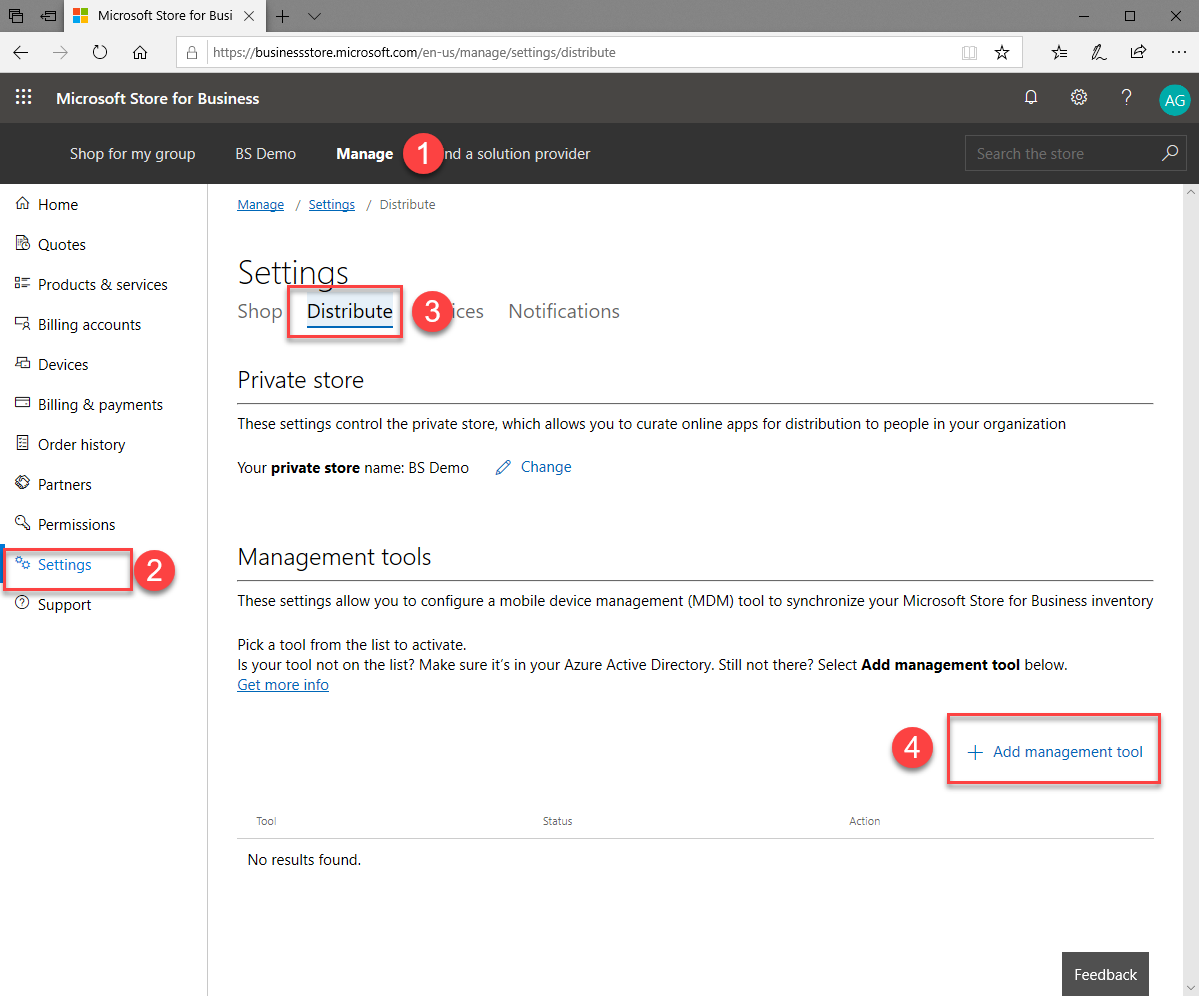Open the BS Demo menu item
This screenshot has width=1199, height=996.
coord(265,154)
